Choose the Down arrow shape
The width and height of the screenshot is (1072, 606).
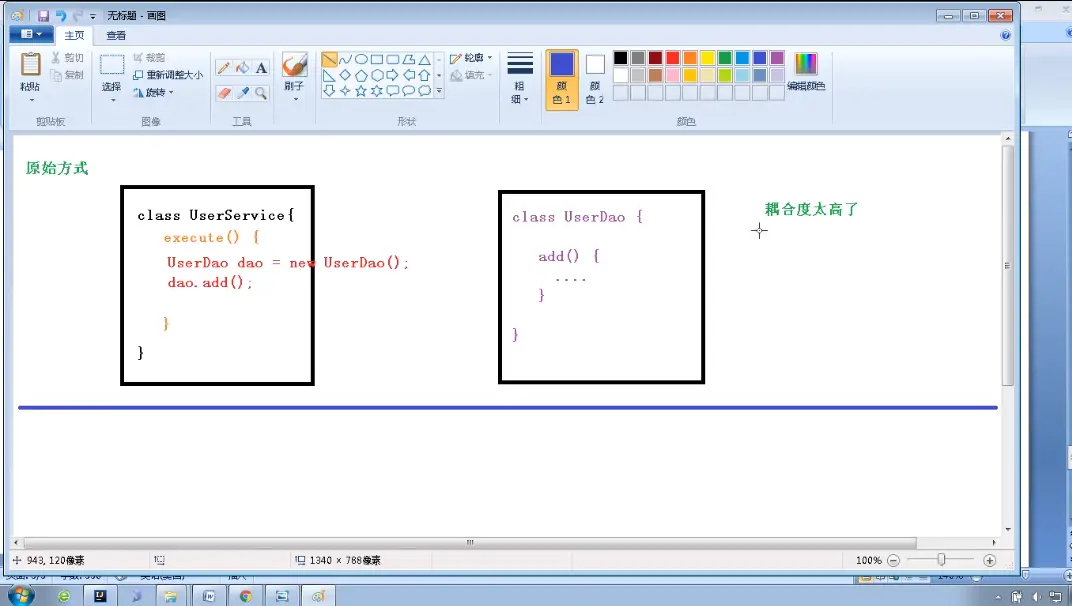click(x=329, y=90)
